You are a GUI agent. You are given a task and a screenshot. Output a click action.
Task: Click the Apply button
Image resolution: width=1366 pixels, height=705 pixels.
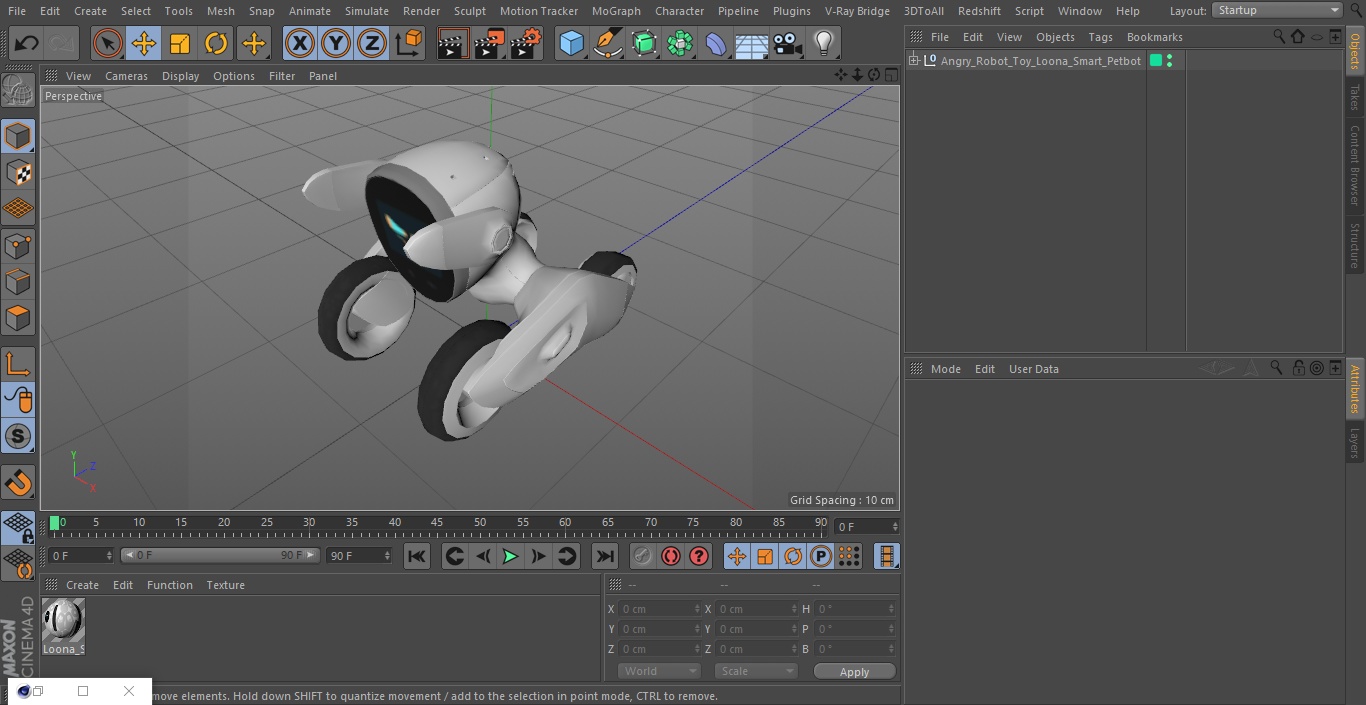click(854, 672)
